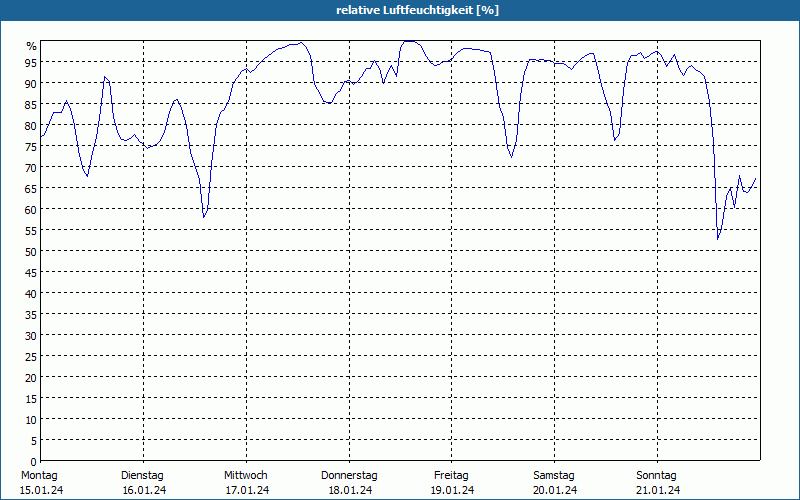The width and height of the screenshot is (800, 500).
Task: Click the y-axis value 80
Action: click(31, 125)
